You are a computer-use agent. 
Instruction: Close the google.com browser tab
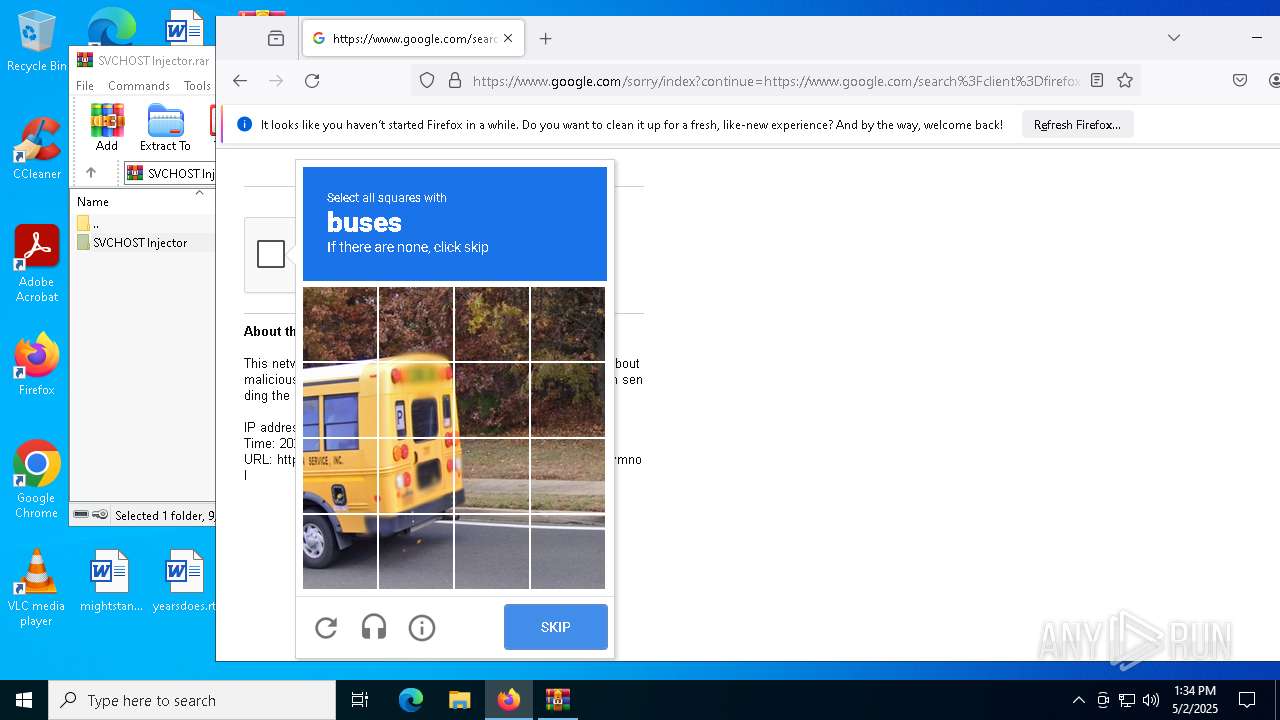508,39
